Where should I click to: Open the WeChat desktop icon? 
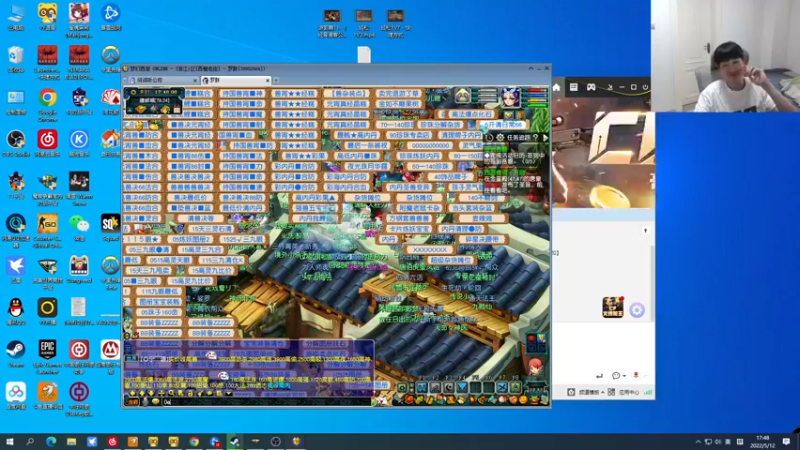pyautogui.click(x=79, y=223)
